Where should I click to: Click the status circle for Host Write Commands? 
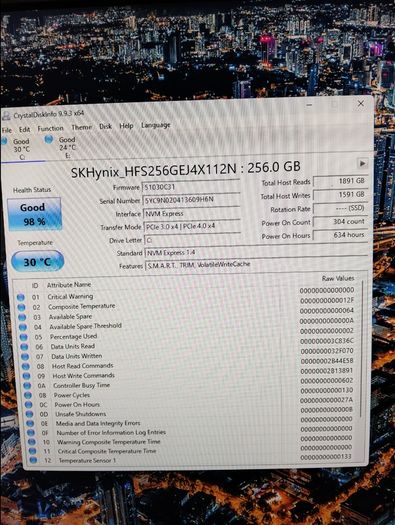point(26,376)
